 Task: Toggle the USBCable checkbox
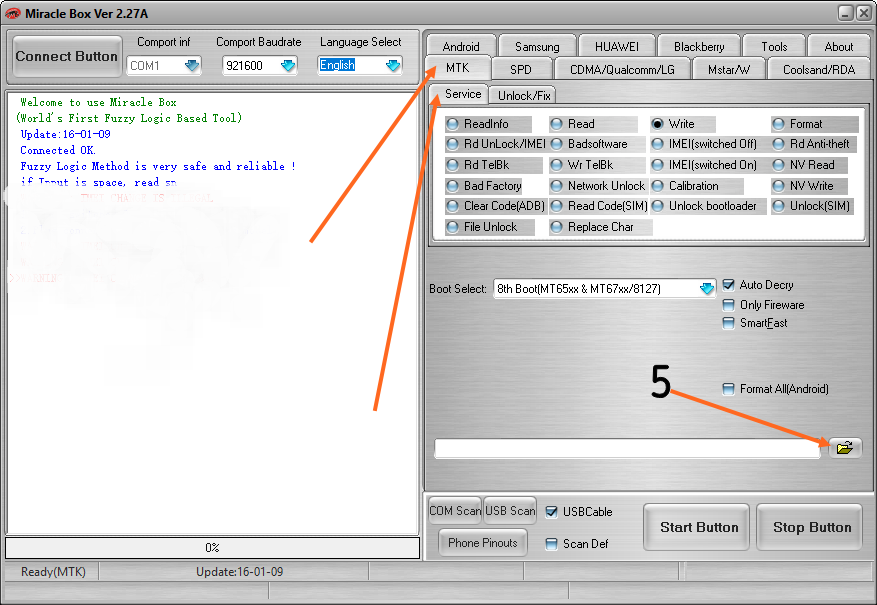click(551, 512)
